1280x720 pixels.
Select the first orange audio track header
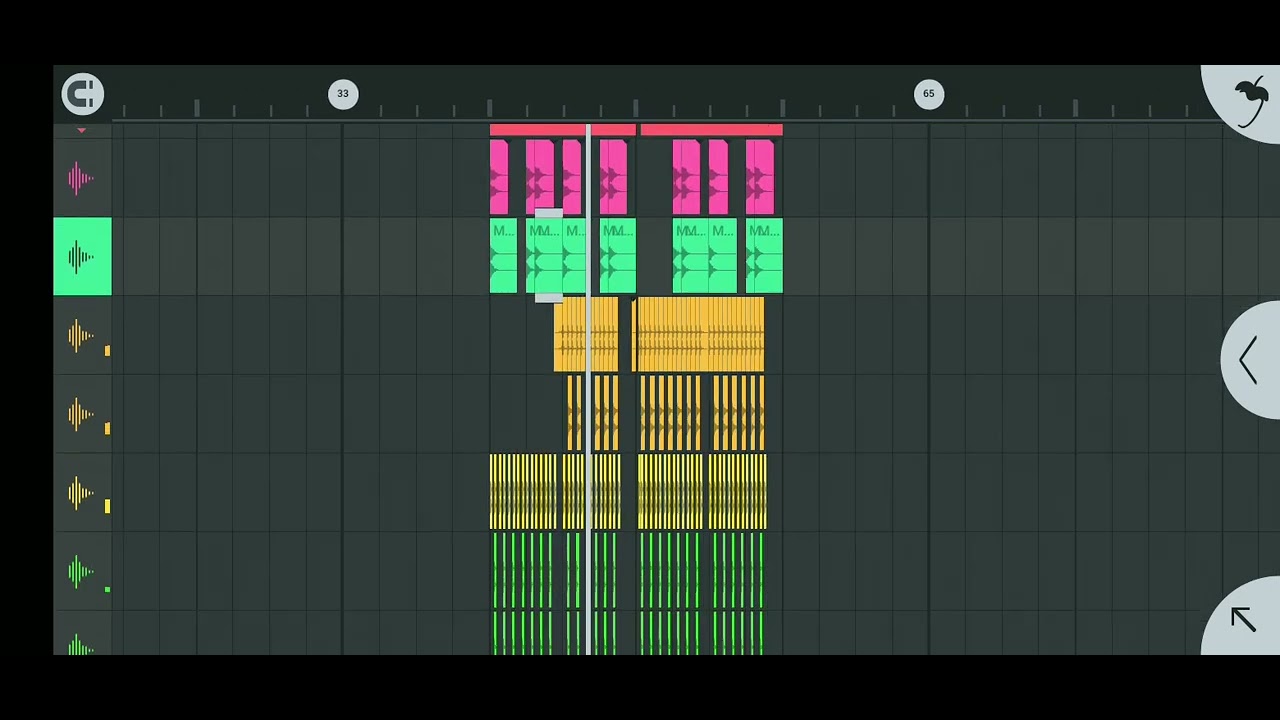(x=82, y=335)
